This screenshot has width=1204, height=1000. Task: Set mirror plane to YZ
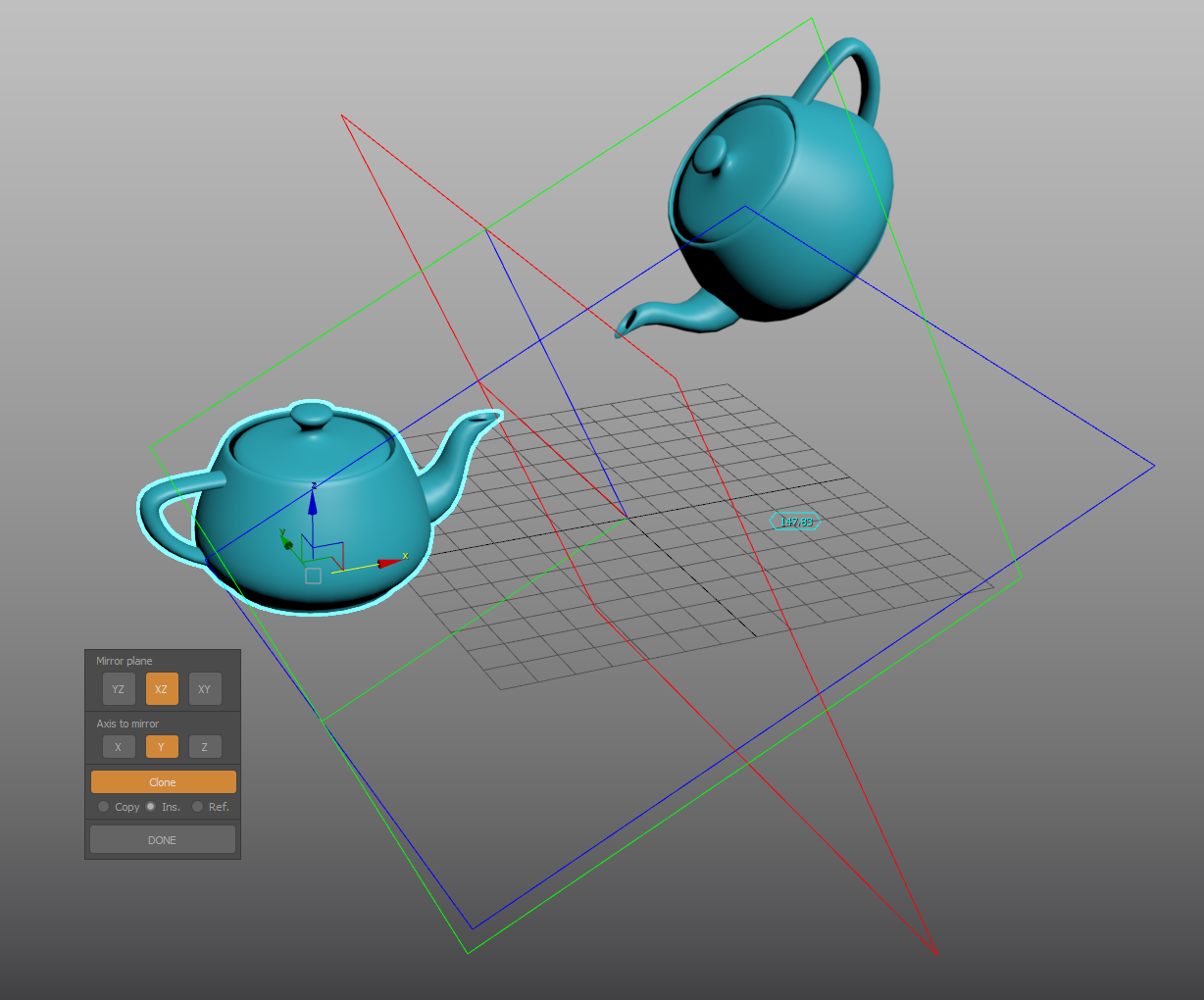(118, 689)
